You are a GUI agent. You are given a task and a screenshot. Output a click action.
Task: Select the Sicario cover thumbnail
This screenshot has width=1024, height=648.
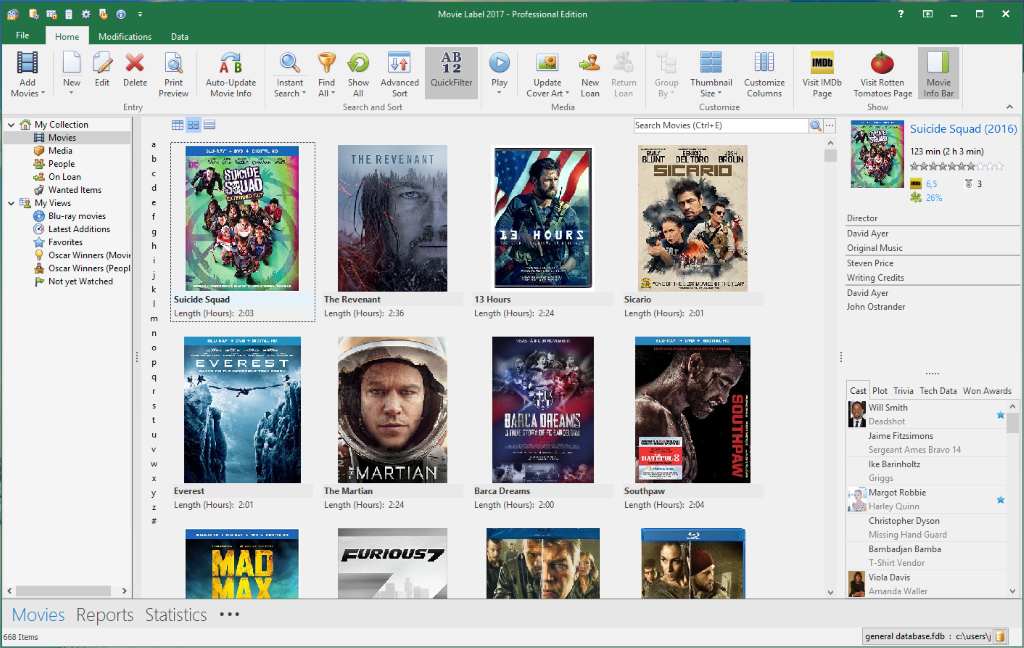point(693,218)
